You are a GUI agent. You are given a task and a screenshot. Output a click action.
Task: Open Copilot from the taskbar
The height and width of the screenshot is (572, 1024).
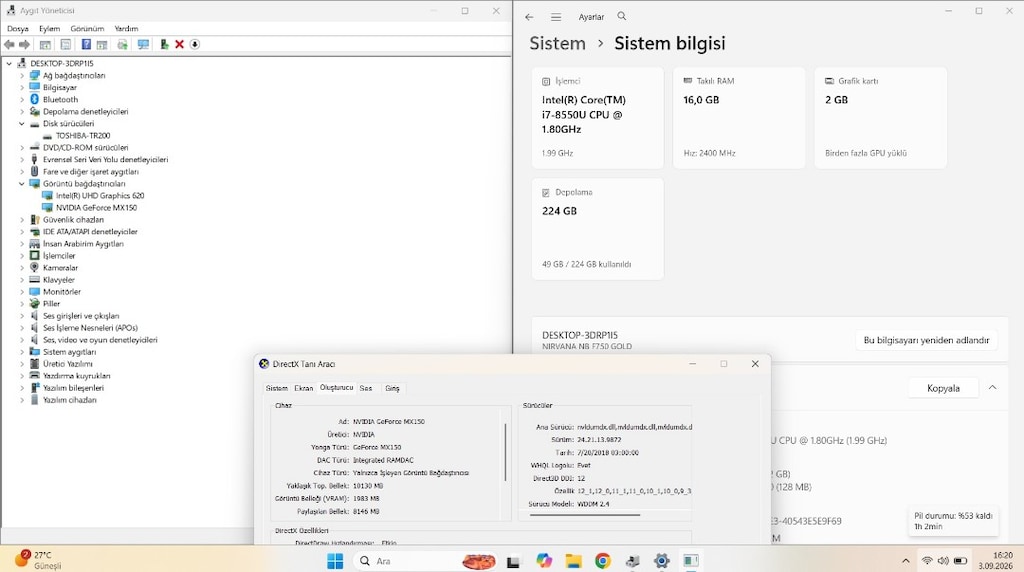tap(544, 560)
